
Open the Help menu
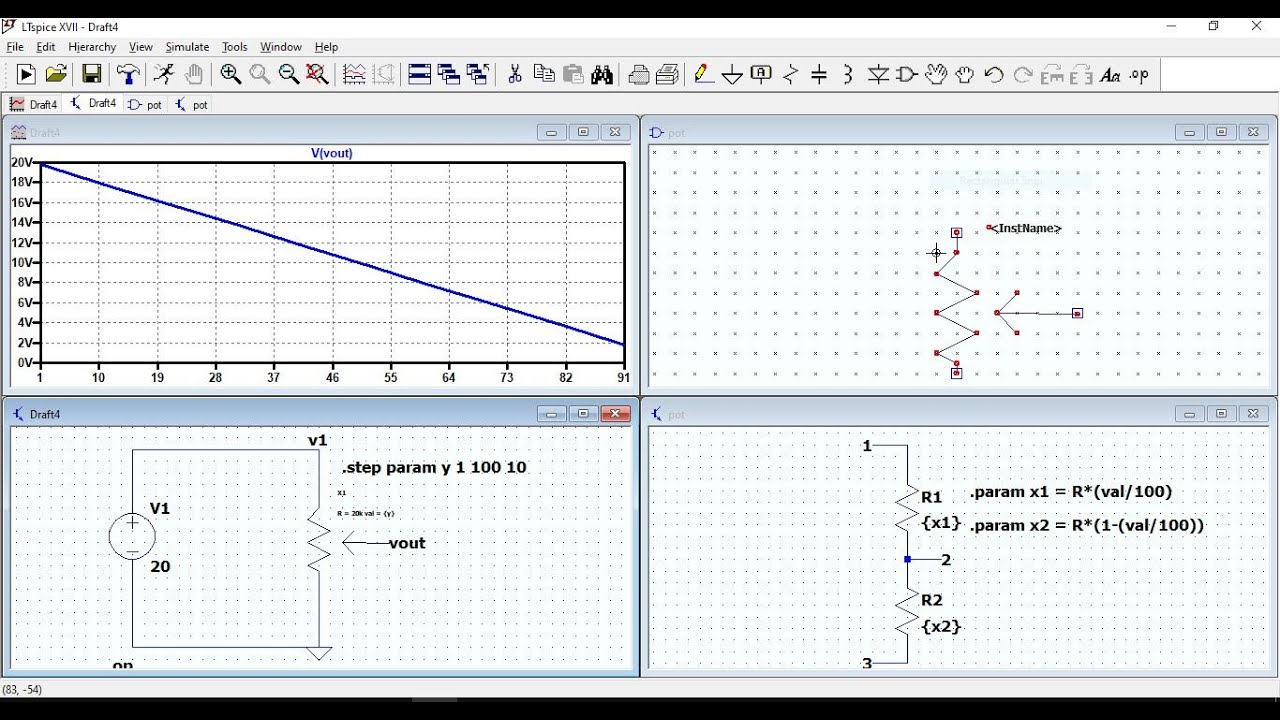[326, 47]
